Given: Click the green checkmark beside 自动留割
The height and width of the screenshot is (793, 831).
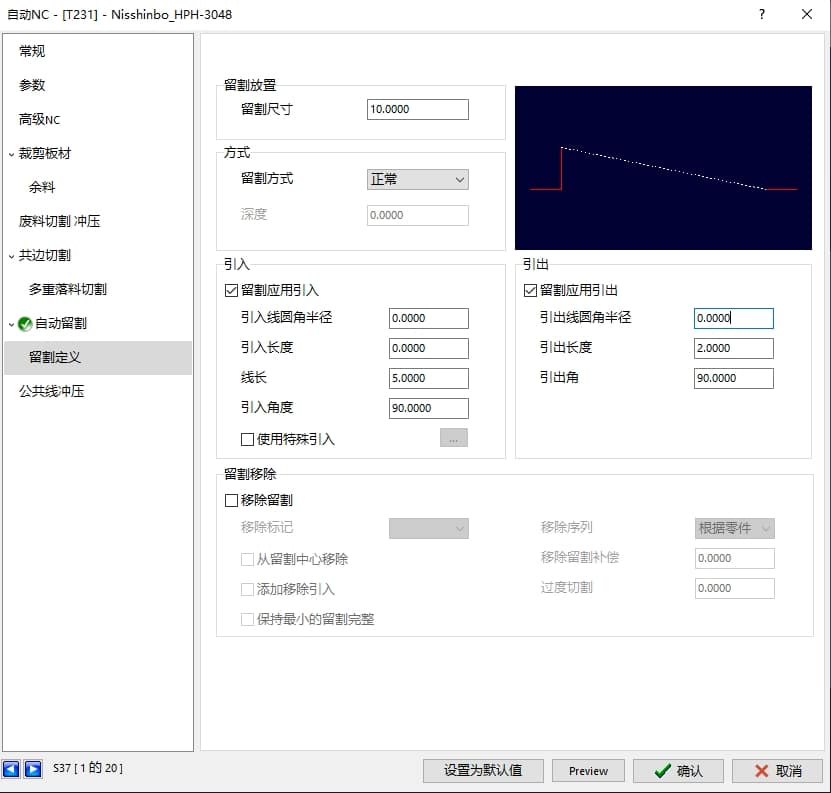Looking at the screenshot, I should coord(25,324).
